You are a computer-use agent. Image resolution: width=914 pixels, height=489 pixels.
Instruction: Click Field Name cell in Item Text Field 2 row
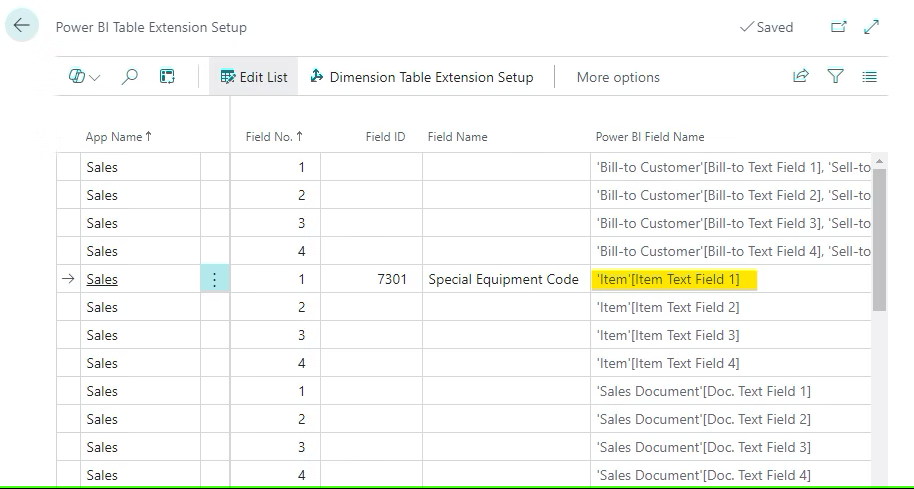click(507, 307)
